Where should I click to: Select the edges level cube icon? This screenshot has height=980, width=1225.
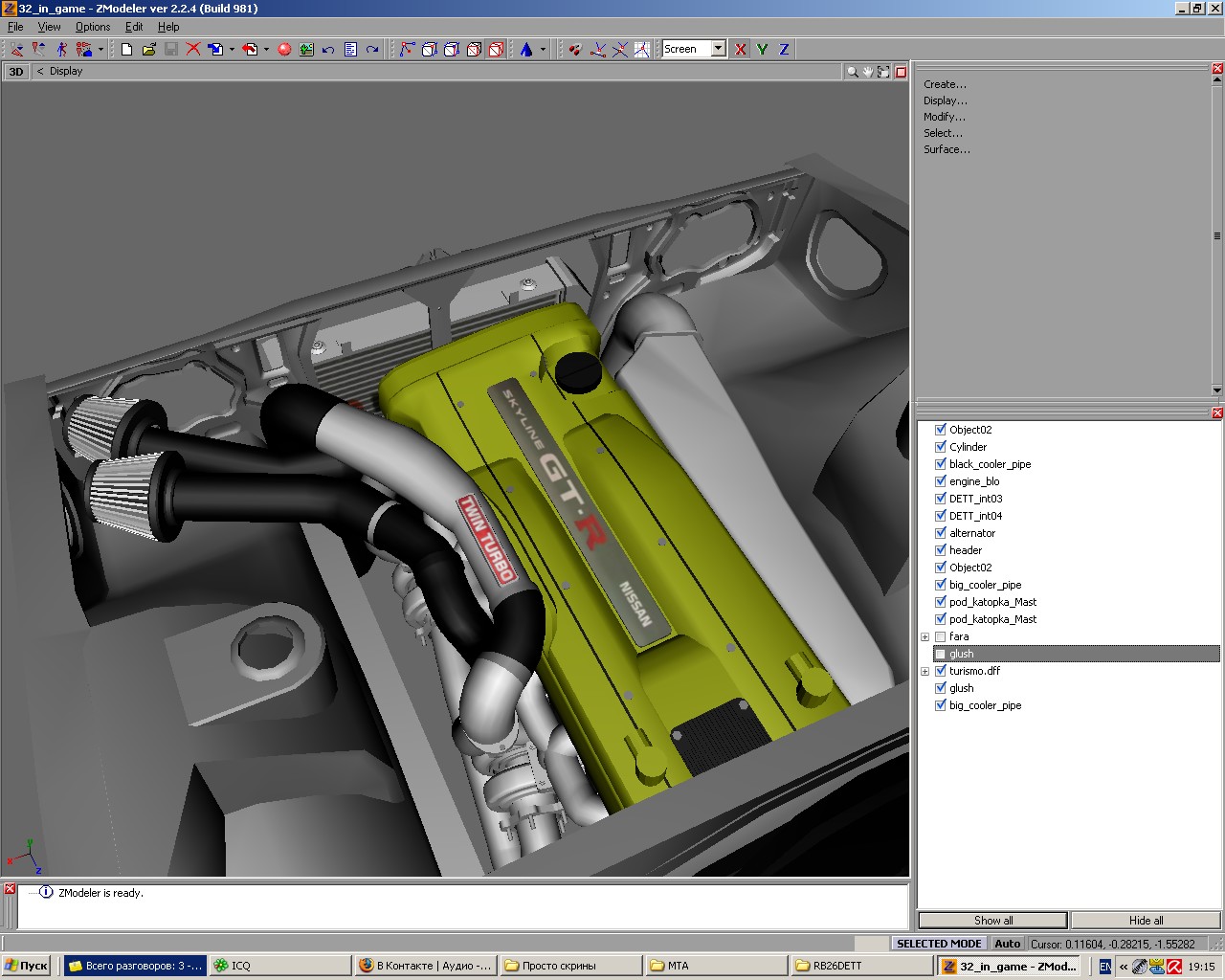[430, 49]
